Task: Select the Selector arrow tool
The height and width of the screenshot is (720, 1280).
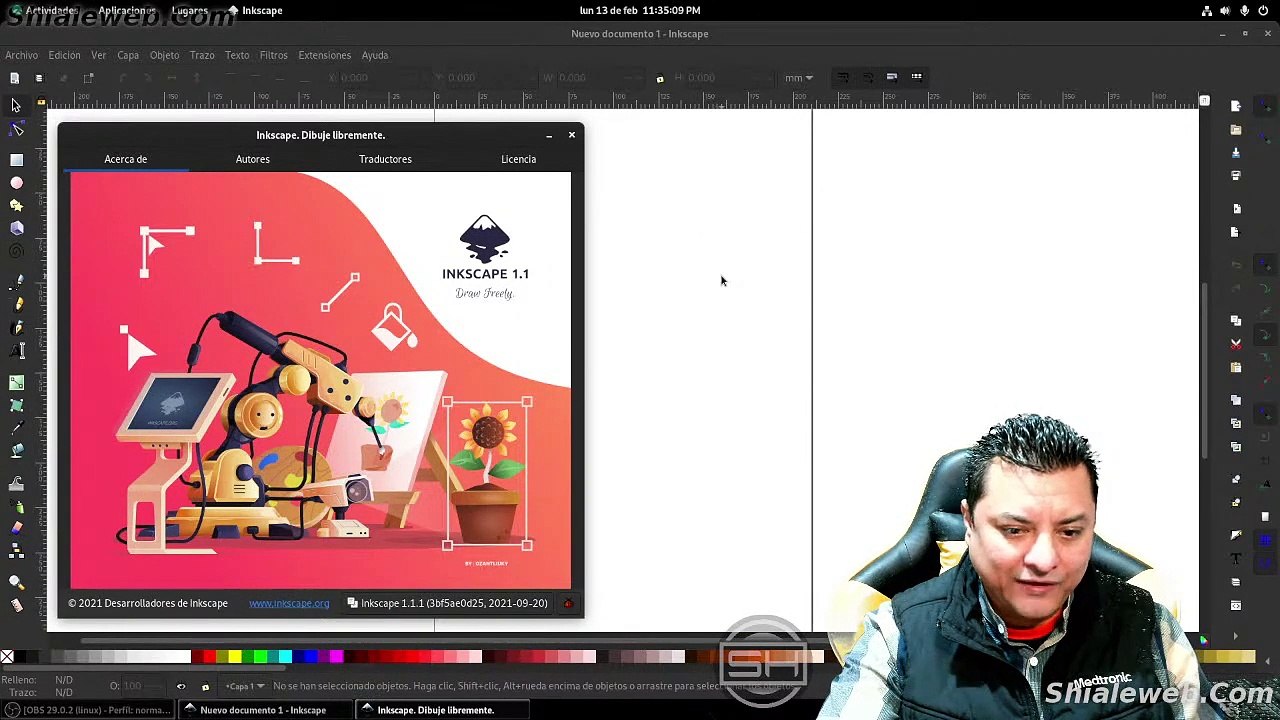Action: [x=16, y=105]
